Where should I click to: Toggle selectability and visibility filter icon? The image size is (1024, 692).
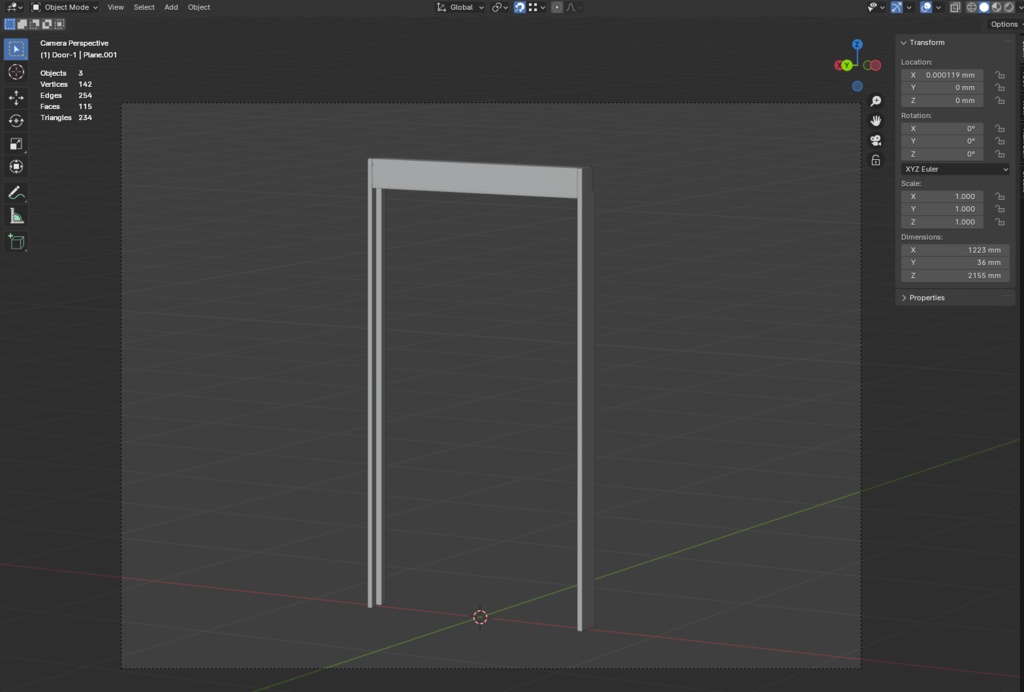coord(874,7)
